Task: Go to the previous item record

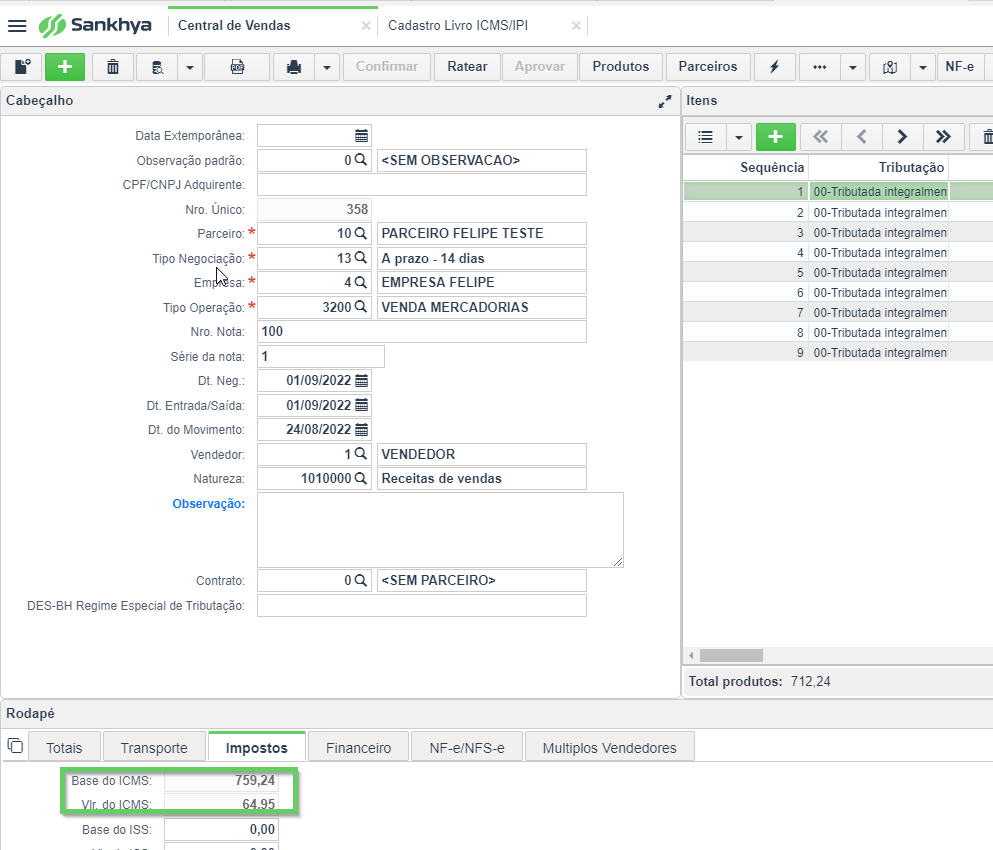Action: tap(861, 137)
